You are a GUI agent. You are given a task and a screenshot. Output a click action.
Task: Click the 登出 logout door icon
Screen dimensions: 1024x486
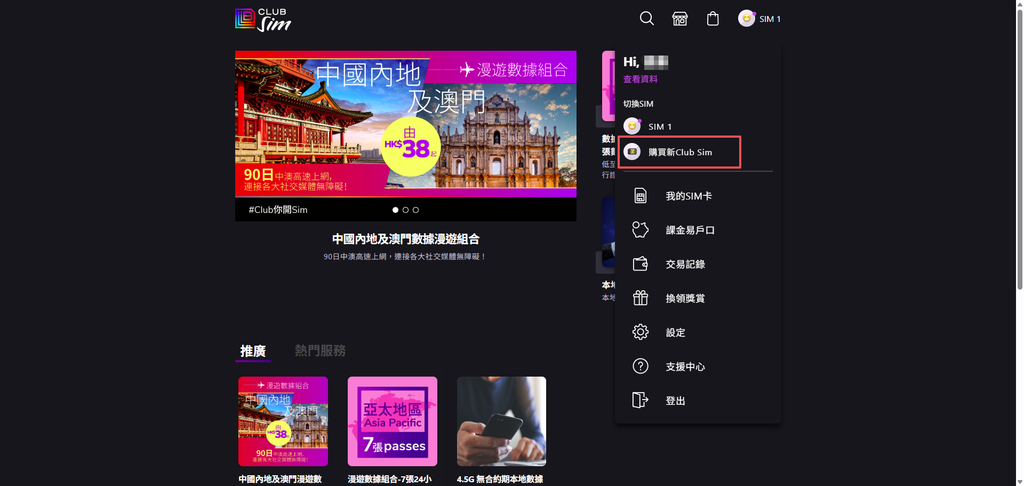tap(641, 400)
